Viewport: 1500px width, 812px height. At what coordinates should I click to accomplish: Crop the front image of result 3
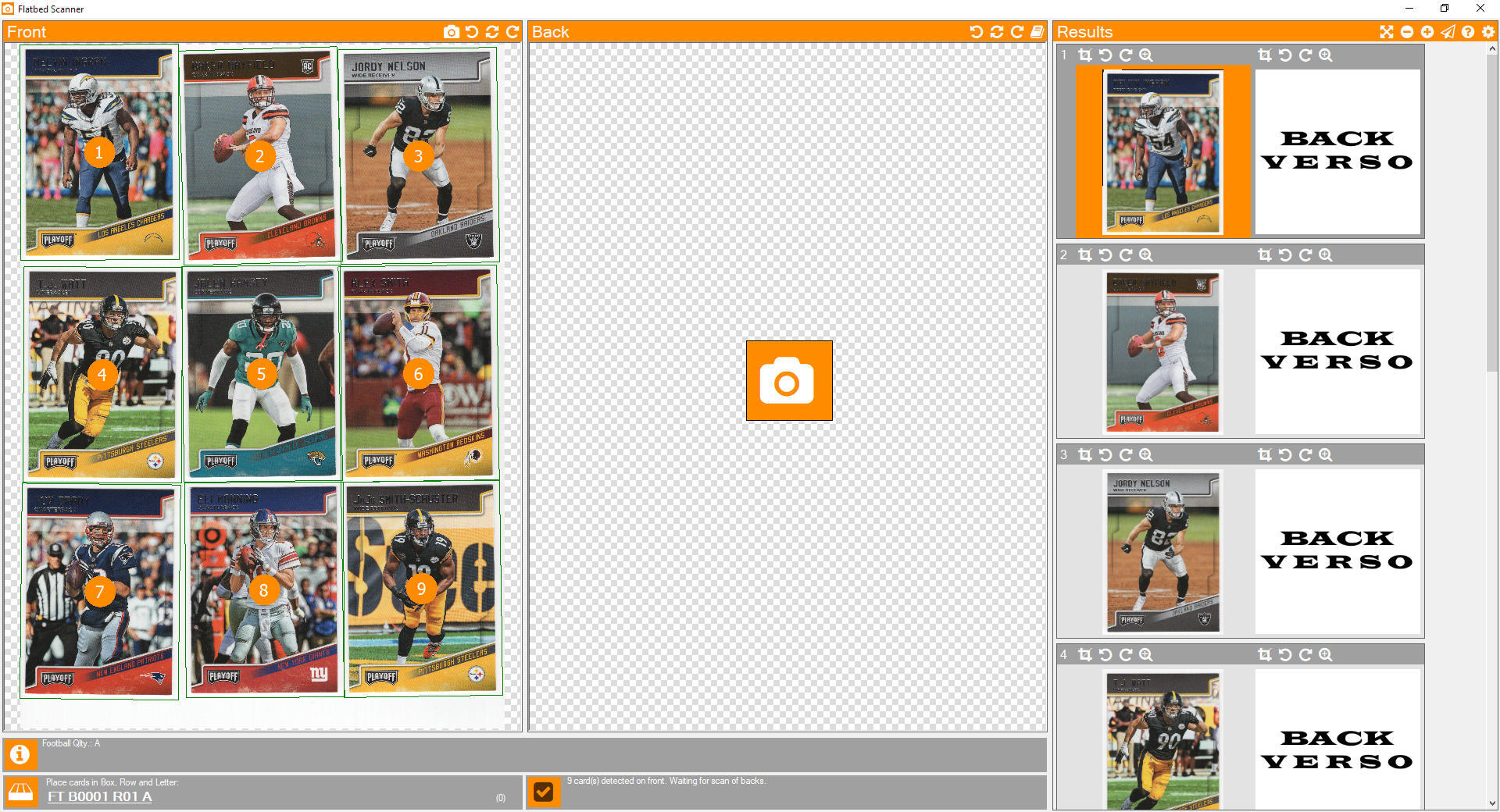tap(1085, 455)
